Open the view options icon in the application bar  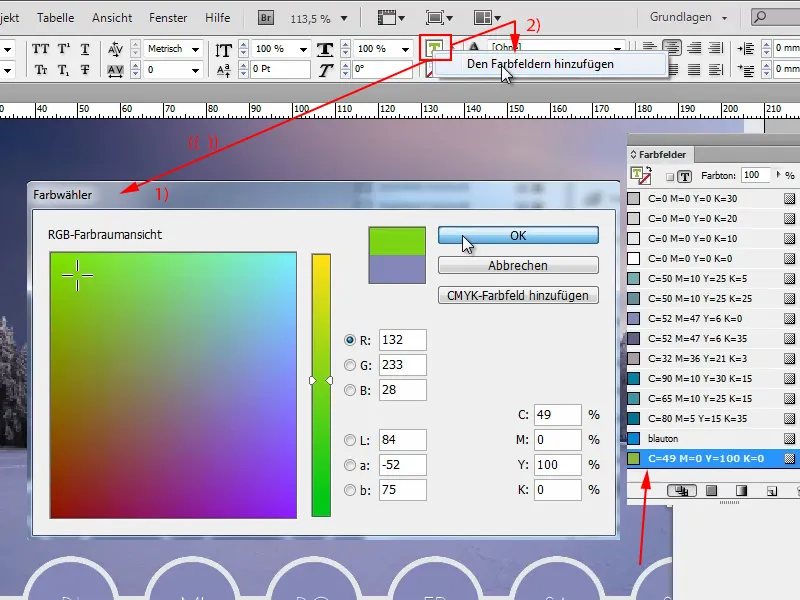(x=391, y=18)
